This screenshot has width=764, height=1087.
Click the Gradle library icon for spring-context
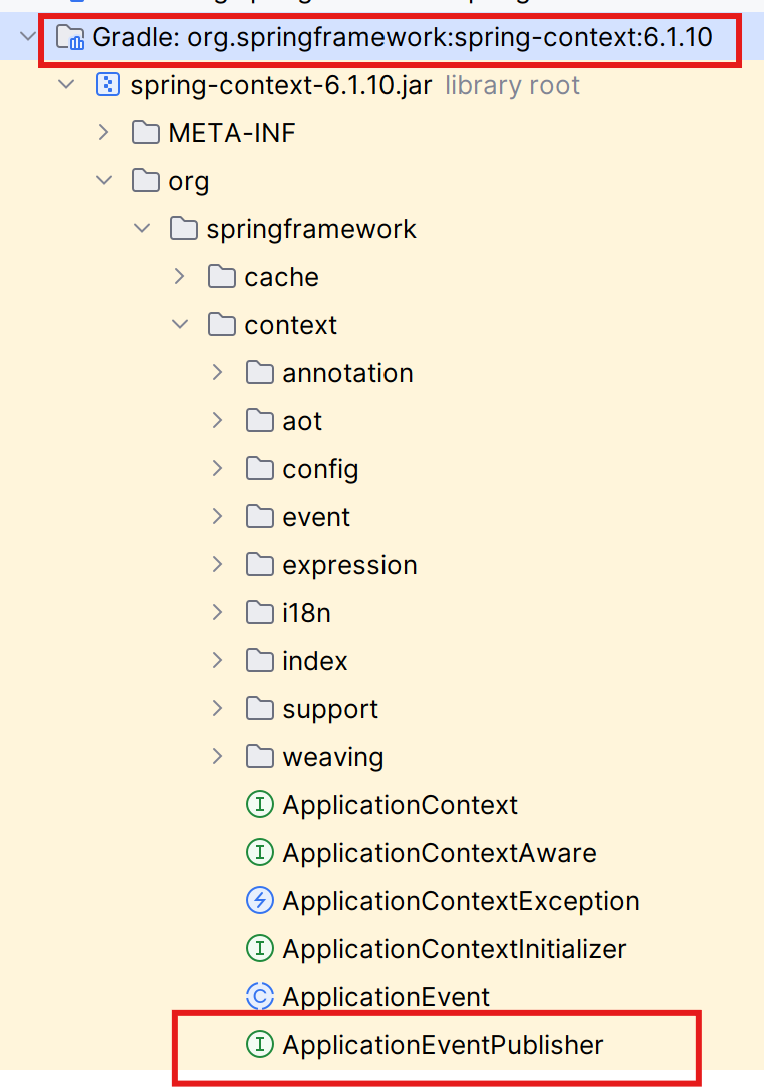tap(69, 39)
